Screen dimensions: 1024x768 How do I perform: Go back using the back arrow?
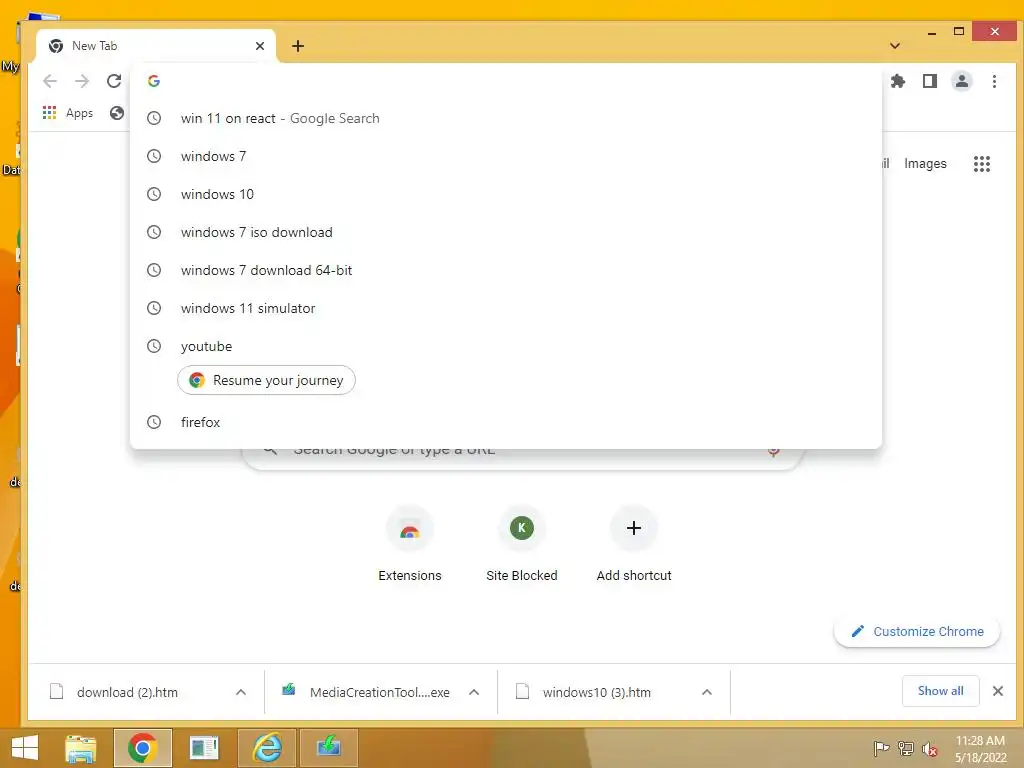click(x=50, y=81)
